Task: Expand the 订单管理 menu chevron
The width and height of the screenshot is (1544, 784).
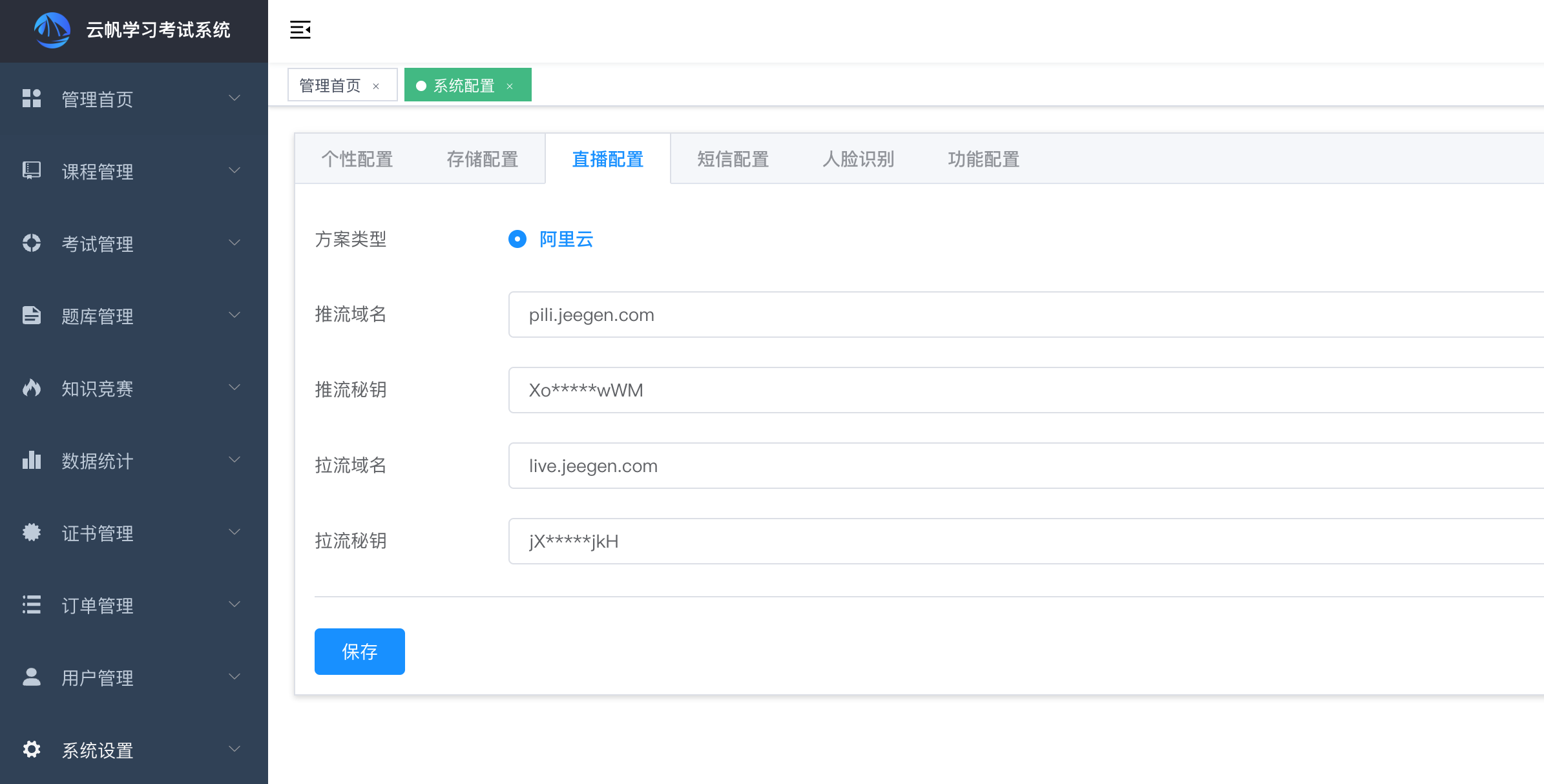Action: click(235, 604)
